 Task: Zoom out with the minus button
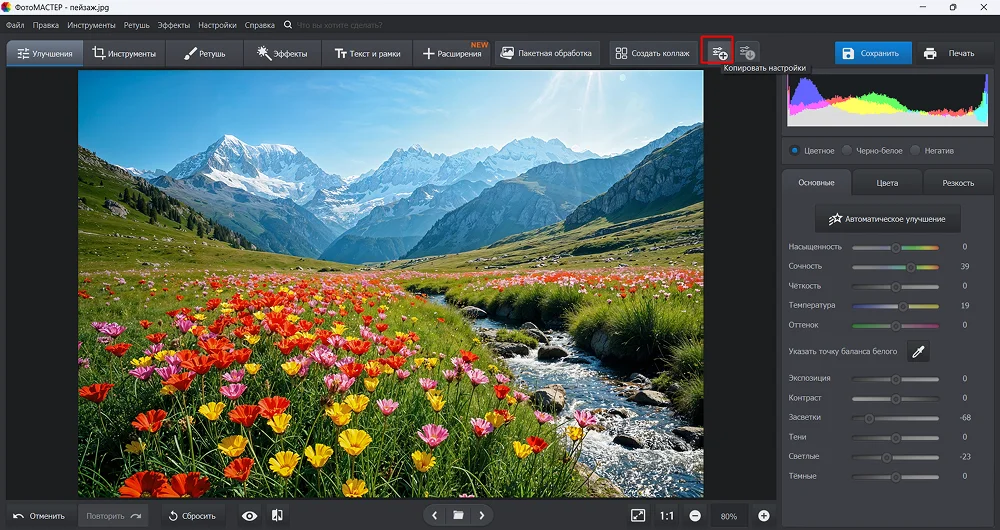[x=695, y=516]
